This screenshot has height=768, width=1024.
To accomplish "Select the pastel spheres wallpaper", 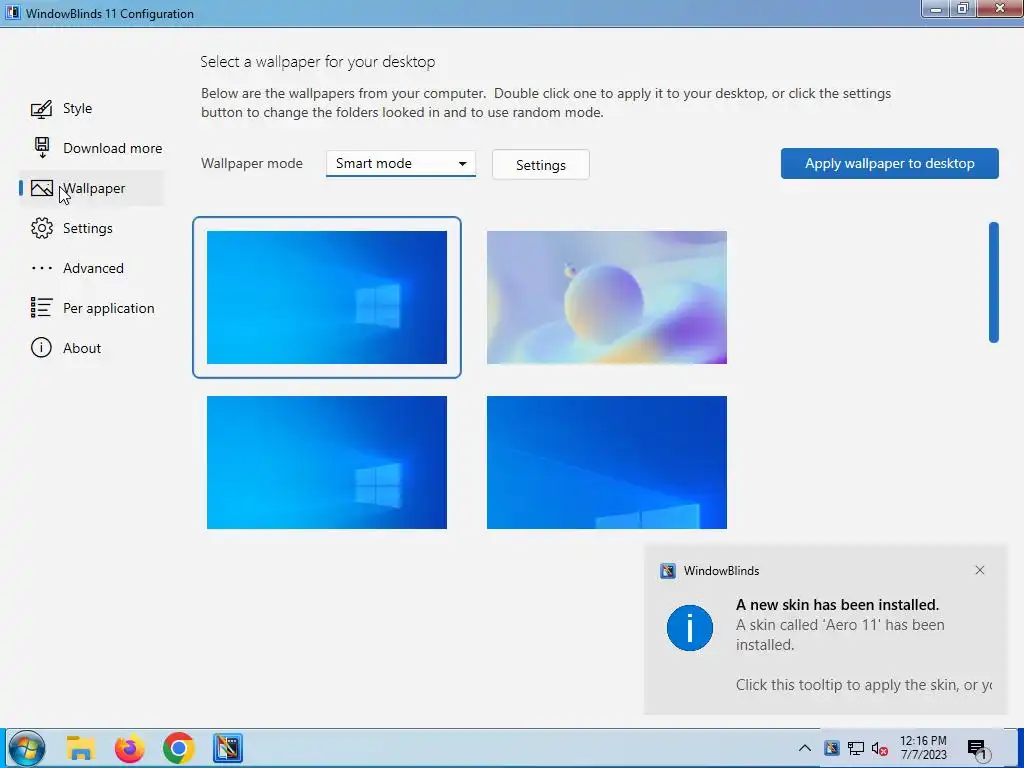I will [607, 297].
